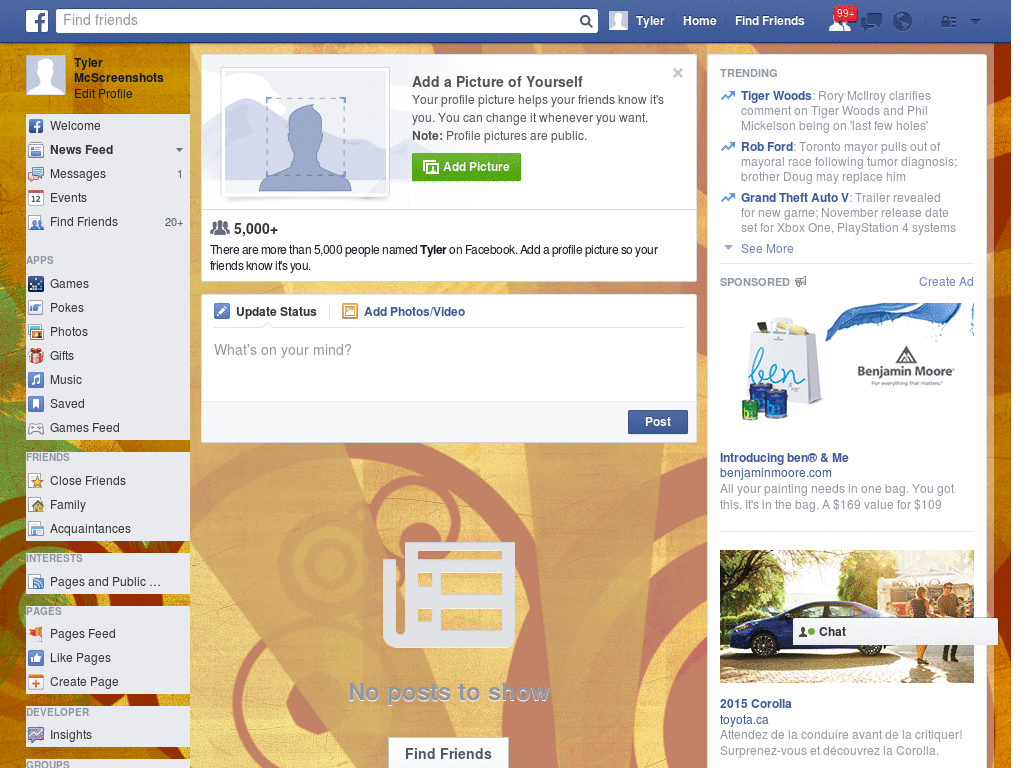The width and height of the screenshot is (1024, 768).
Task: Click the Insights chart icon
Action: [36, 735]
